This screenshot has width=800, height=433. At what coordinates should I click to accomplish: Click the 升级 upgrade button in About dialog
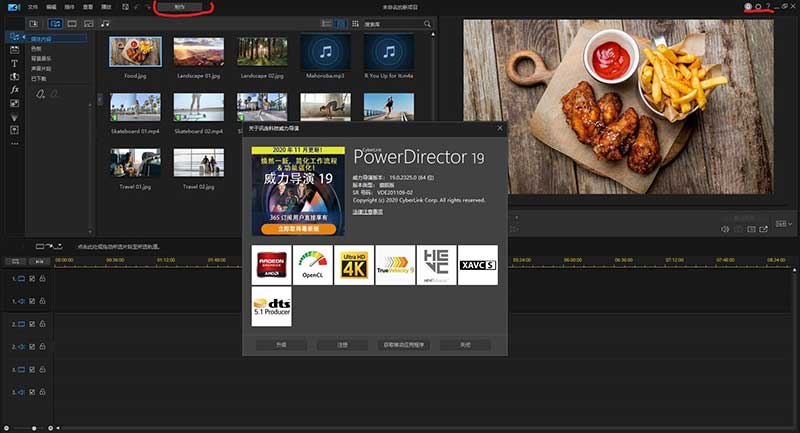tap(281, 345)
